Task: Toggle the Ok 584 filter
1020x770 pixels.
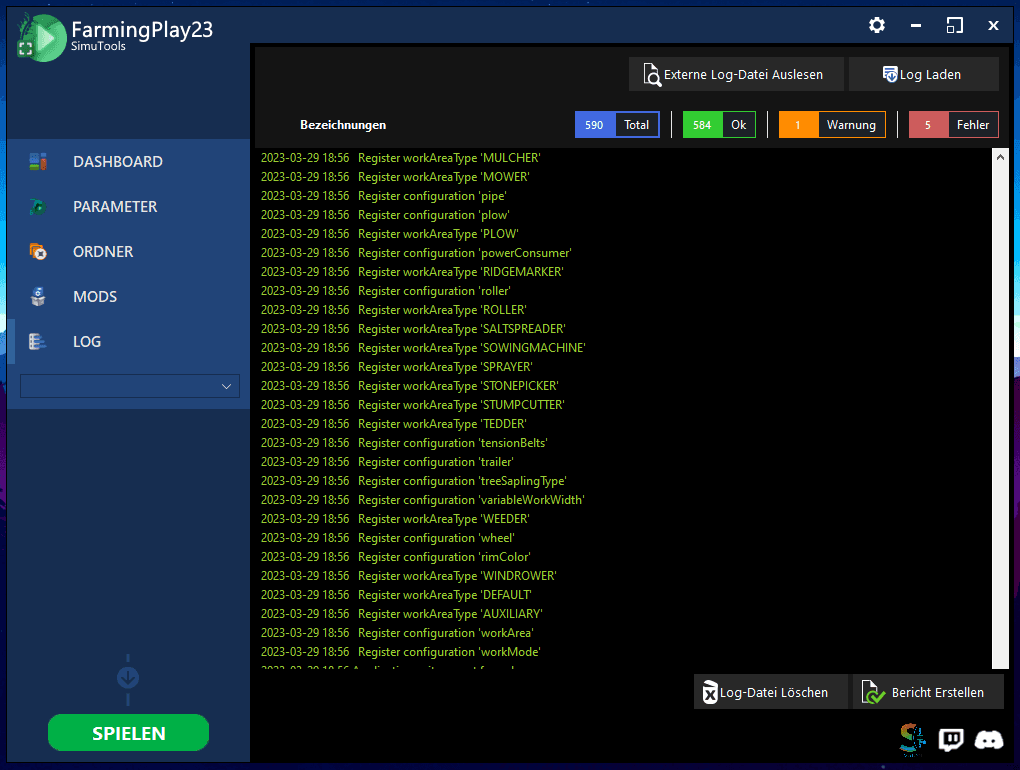Action: (719, 125)
